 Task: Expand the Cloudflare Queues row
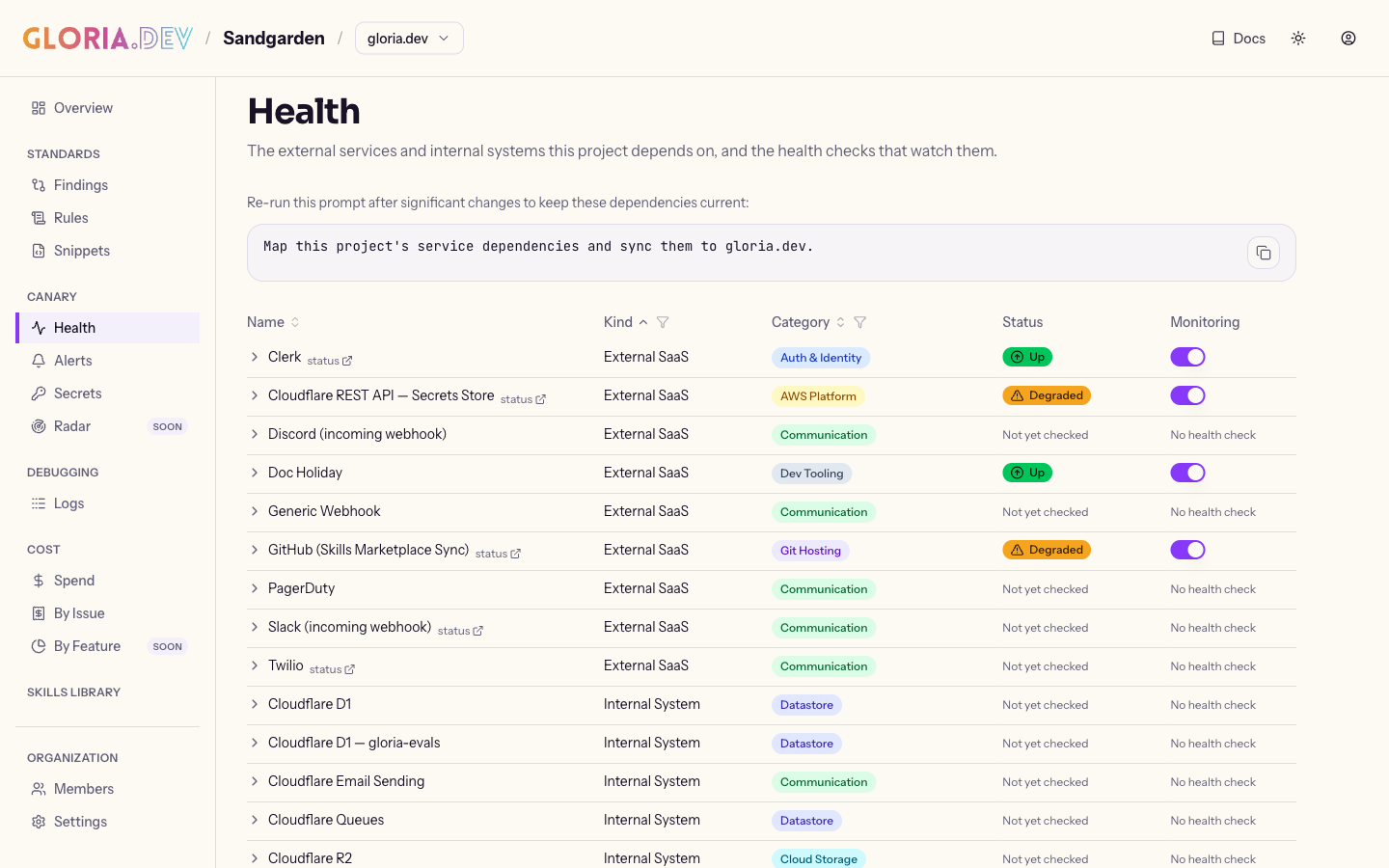255,820
